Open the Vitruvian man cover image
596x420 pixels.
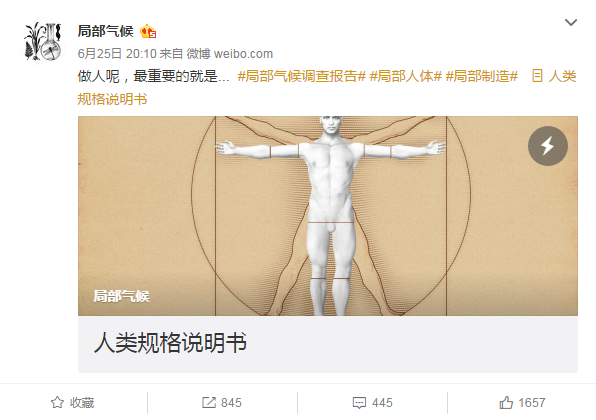coord(328,216)
